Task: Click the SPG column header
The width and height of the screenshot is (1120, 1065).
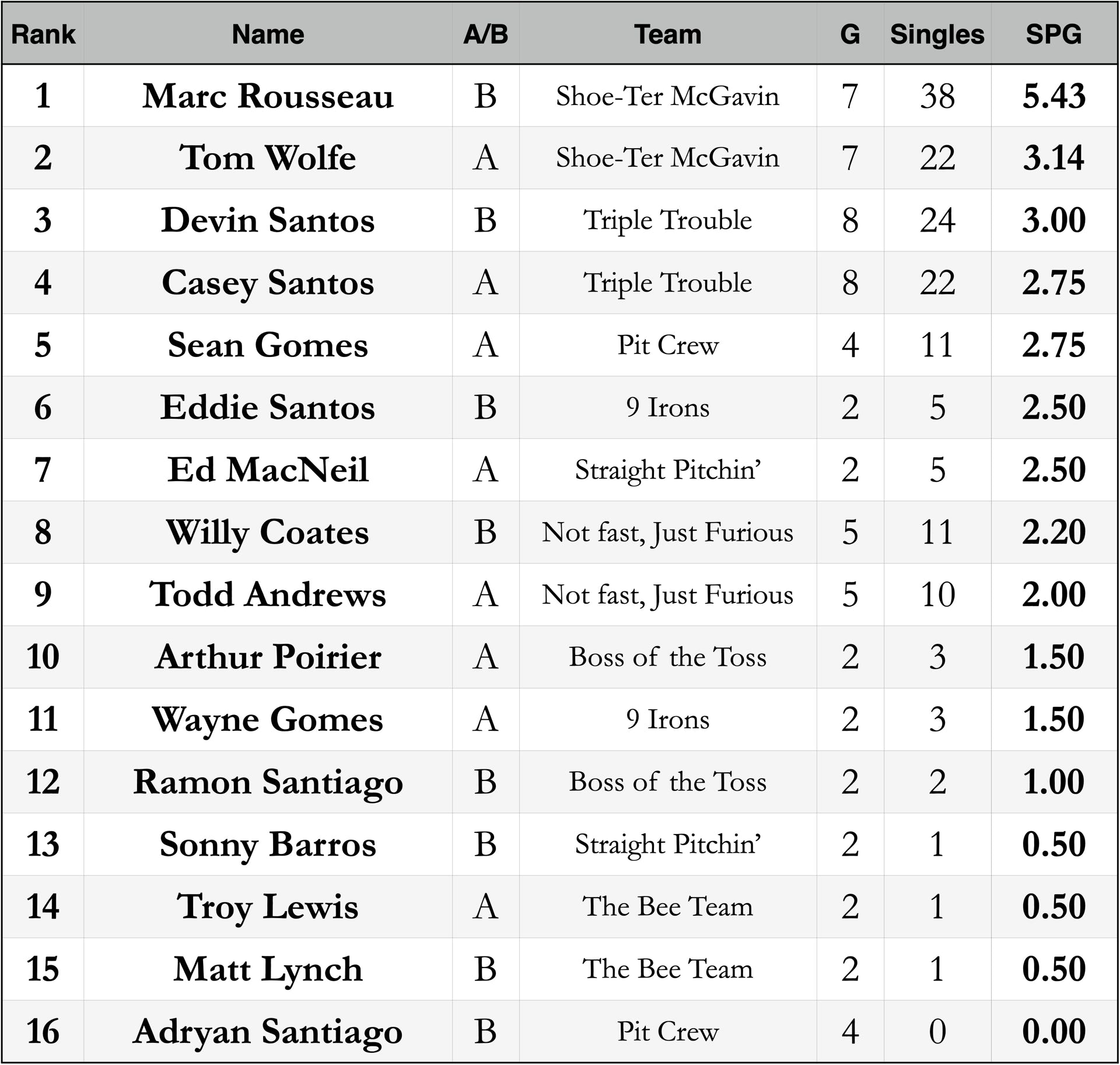Action: [1053, 34]
